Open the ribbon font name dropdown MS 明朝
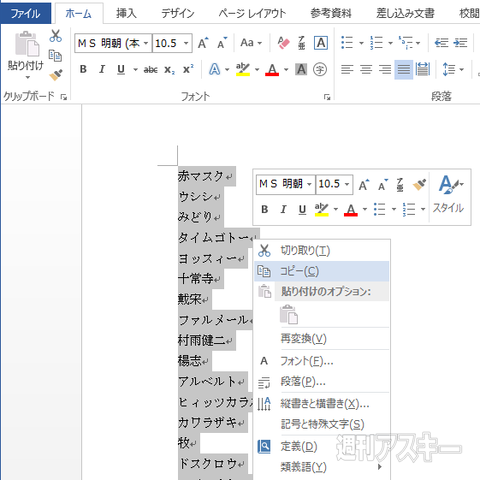 (x=146, y=43)
